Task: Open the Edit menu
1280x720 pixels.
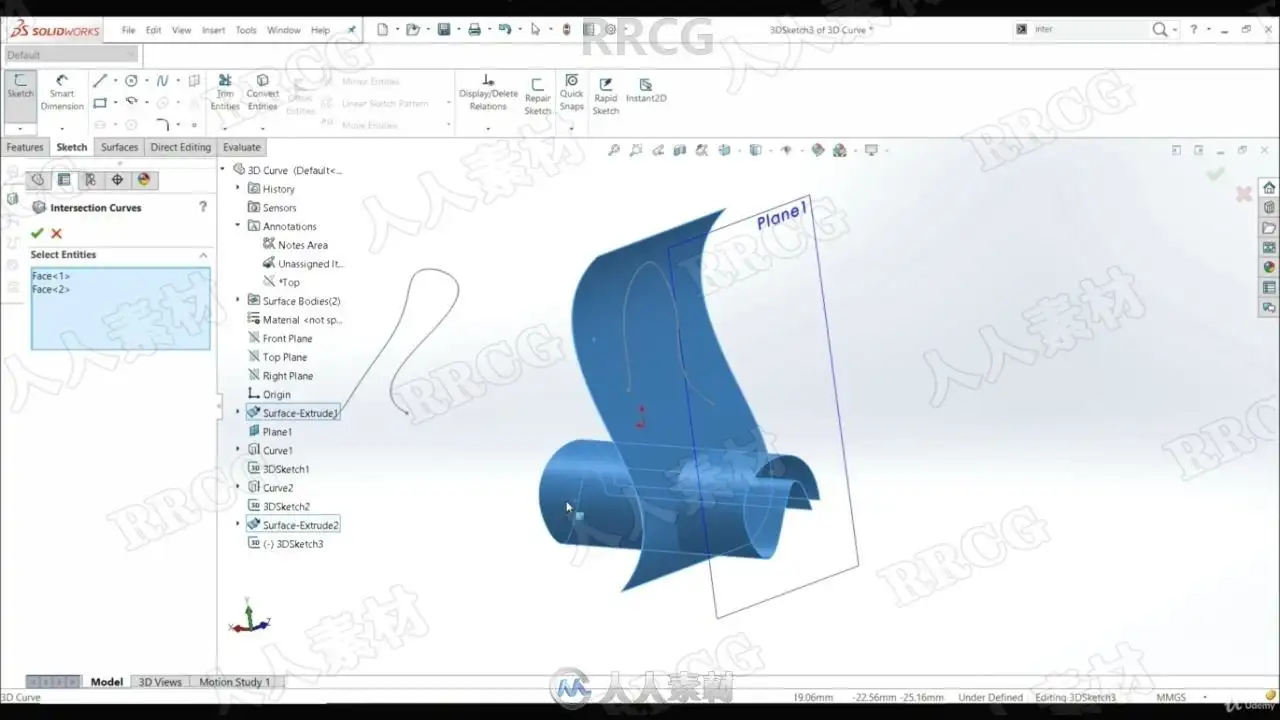Action: click(x=153, y=30)
